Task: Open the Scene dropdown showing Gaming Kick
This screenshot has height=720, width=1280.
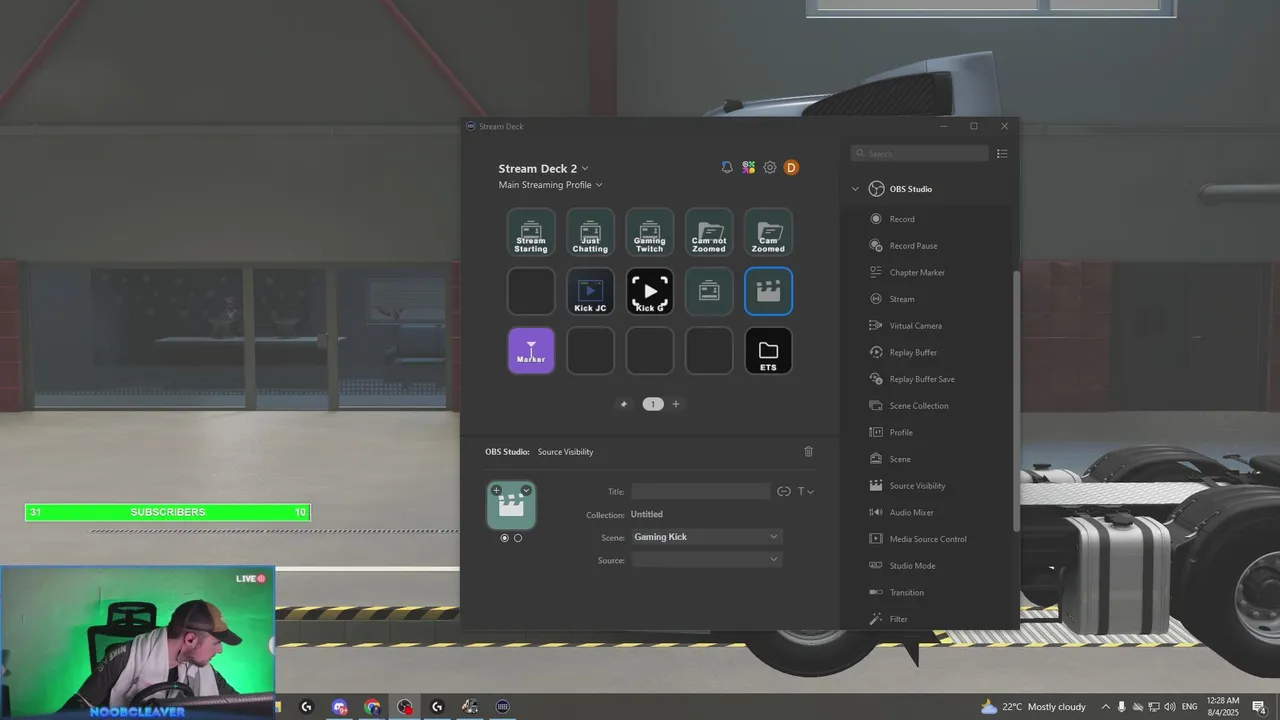Action: 706,537
